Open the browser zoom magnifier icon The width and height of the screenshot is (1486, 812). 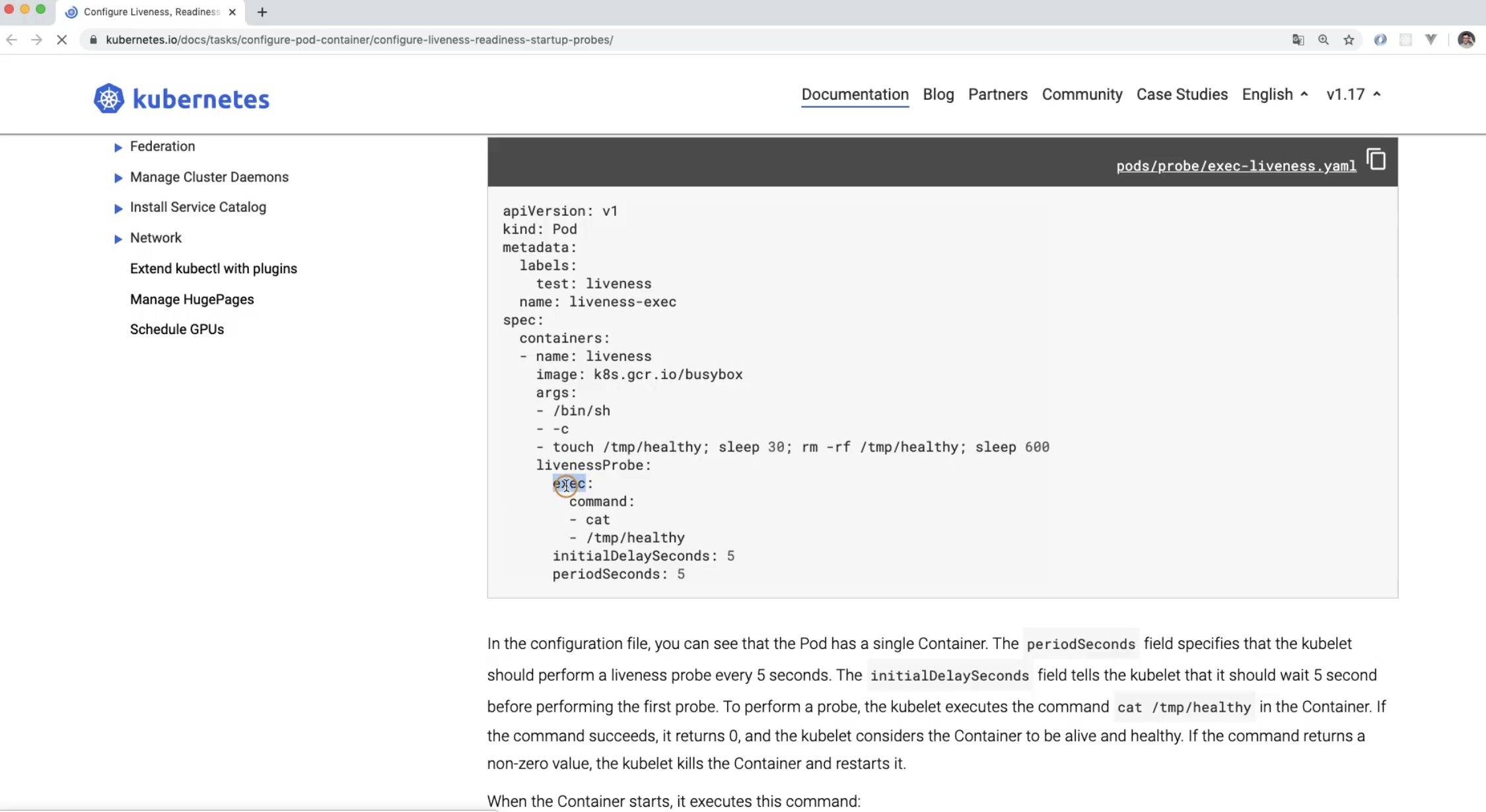click(1323, 40)
